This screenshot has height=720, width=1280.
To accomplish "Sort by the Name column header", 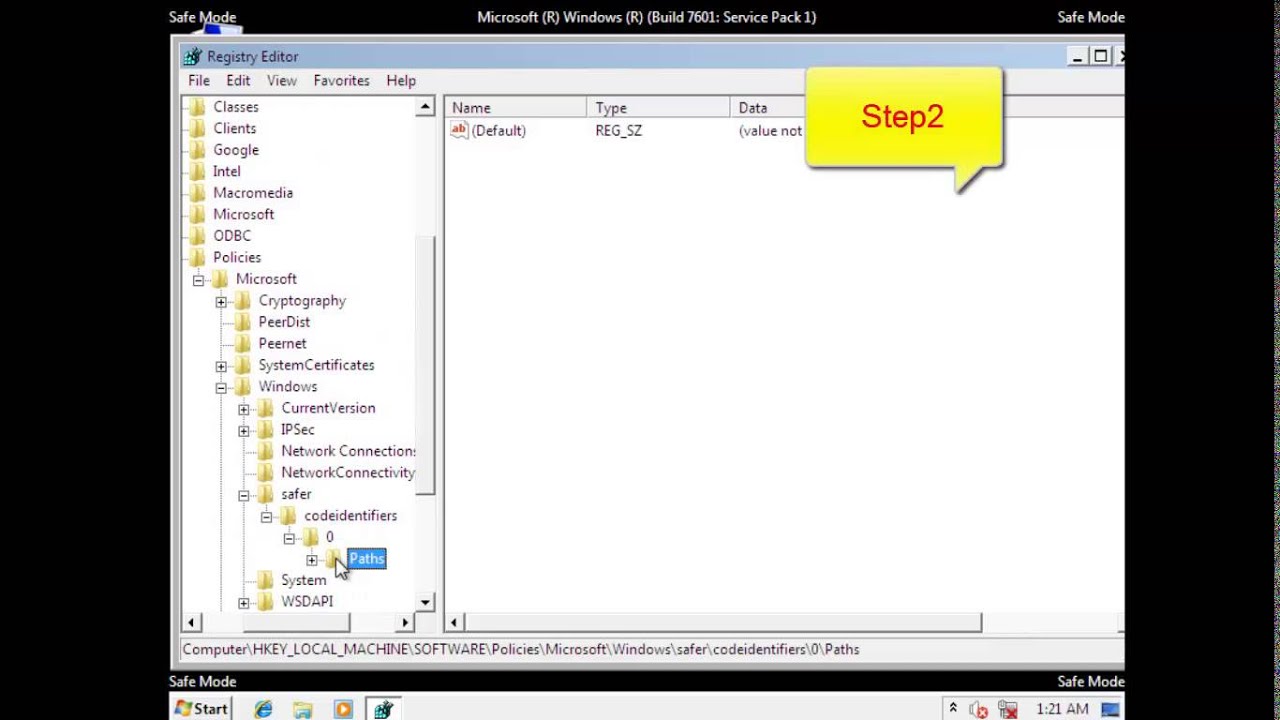I will [516, 108].
